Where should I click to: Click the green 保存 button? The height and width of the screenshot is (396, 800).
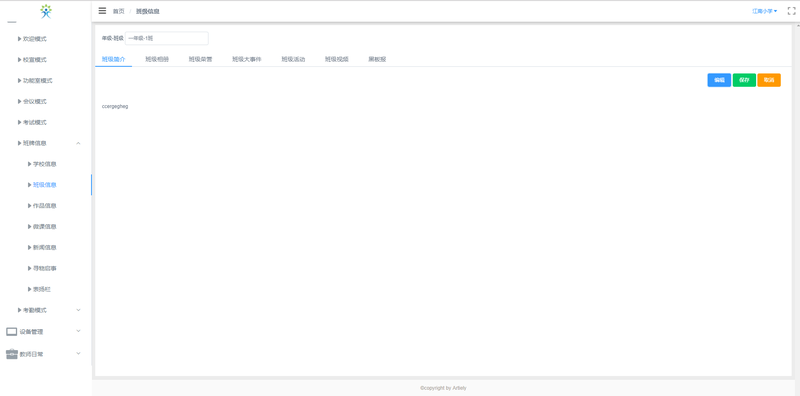[744, 80]
